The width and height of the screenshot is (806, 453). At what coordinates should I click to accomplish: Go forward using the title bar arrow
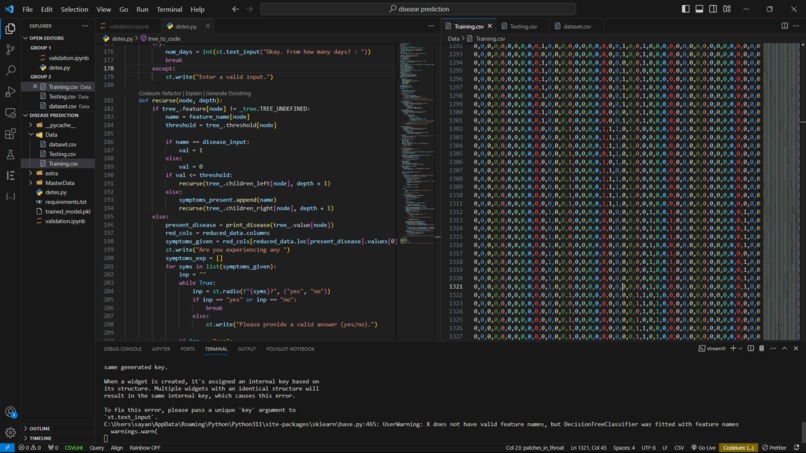[x=249, y=9]
